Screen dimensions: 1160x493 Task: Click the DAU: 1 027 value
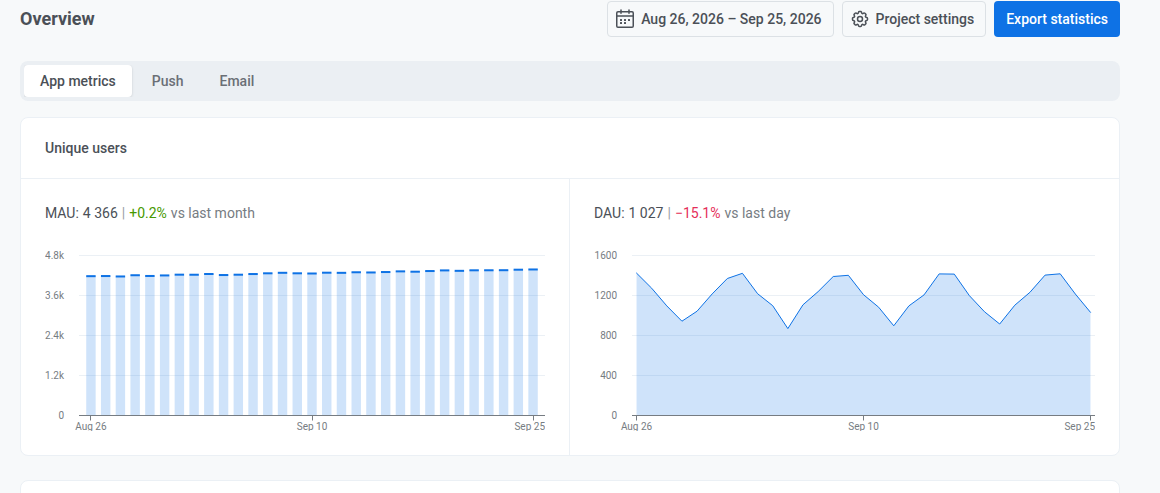(x=629, y=213)
